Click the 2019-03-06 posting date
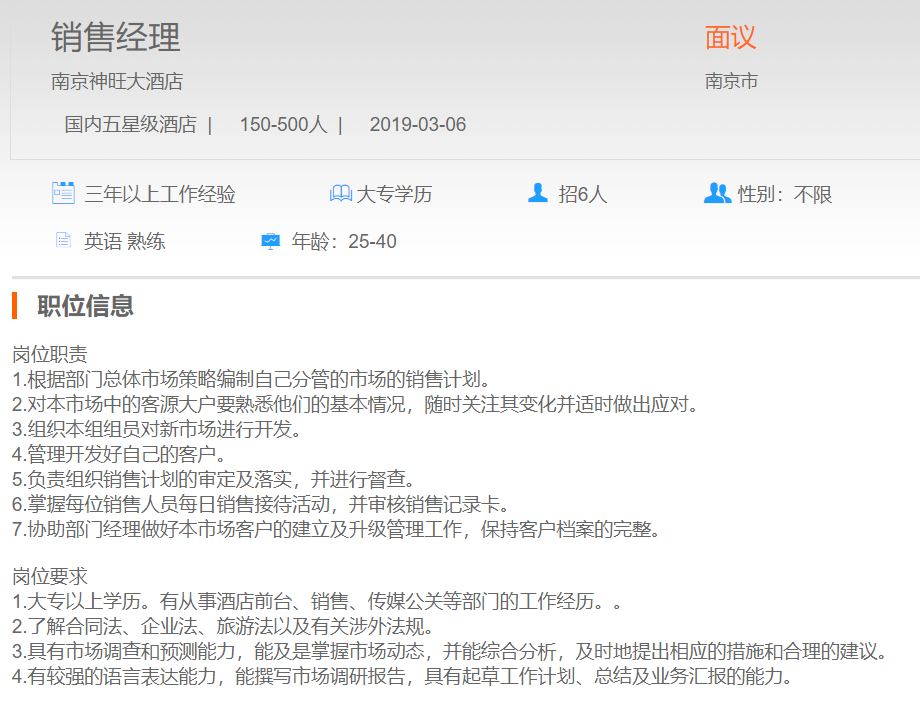The width and height of the screenshot is (920, 727). pos(417,125)
